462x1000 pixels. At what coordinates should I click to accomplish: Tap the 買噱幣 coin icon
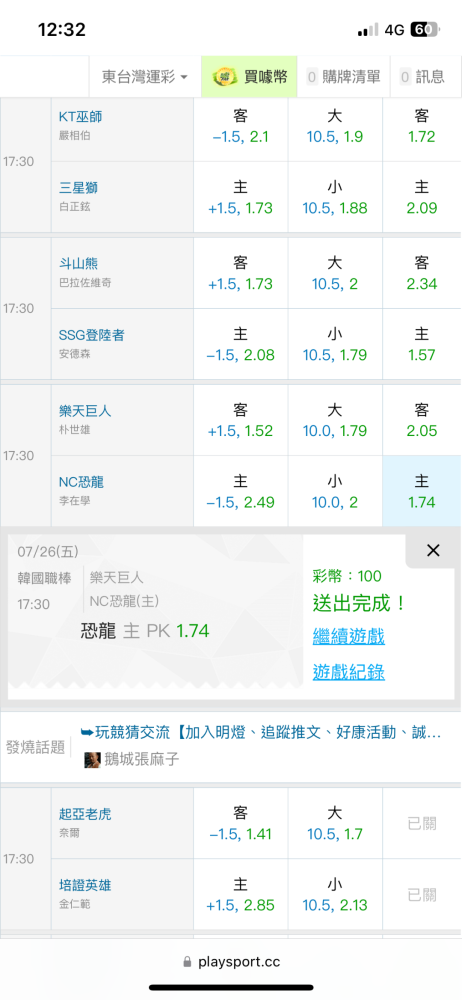(x=222, y=77)
